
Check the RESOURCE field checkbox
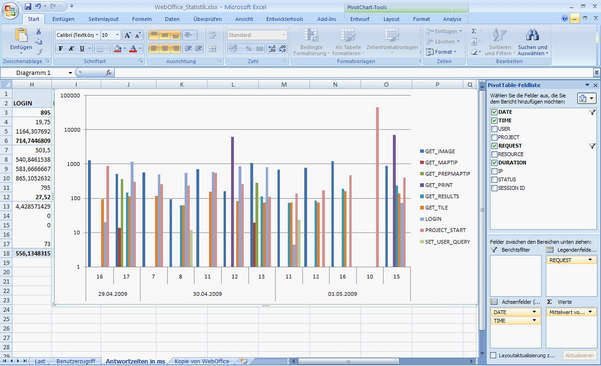tap(494, 154)
